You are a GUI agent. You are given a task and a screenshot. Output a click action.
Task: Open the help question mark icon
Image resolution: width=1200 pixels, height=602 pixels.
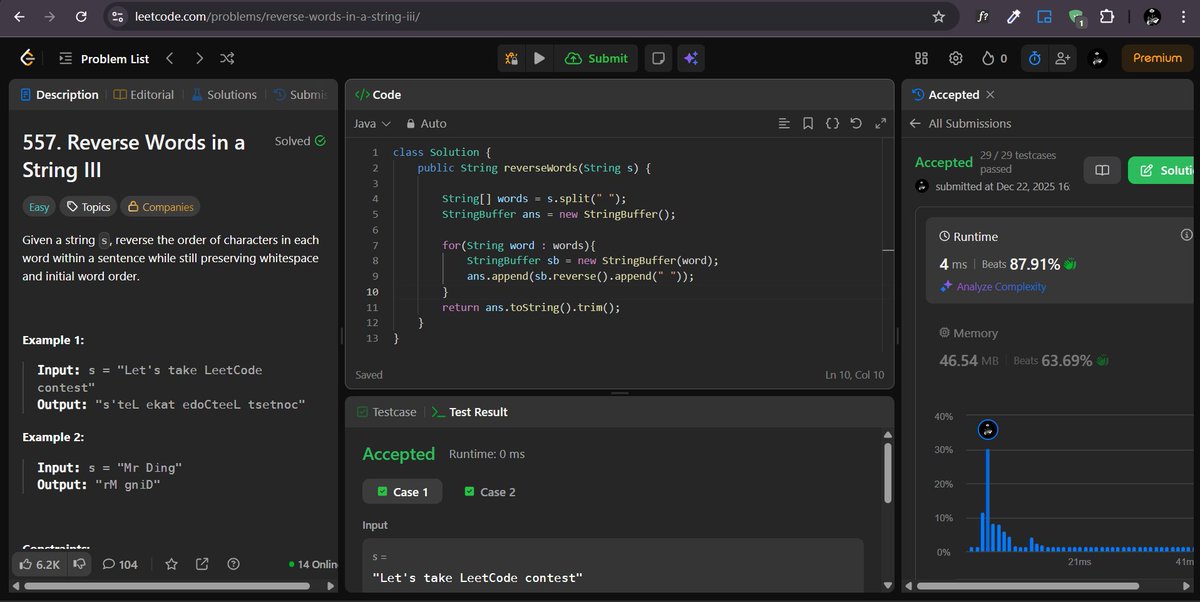[234, 564]
